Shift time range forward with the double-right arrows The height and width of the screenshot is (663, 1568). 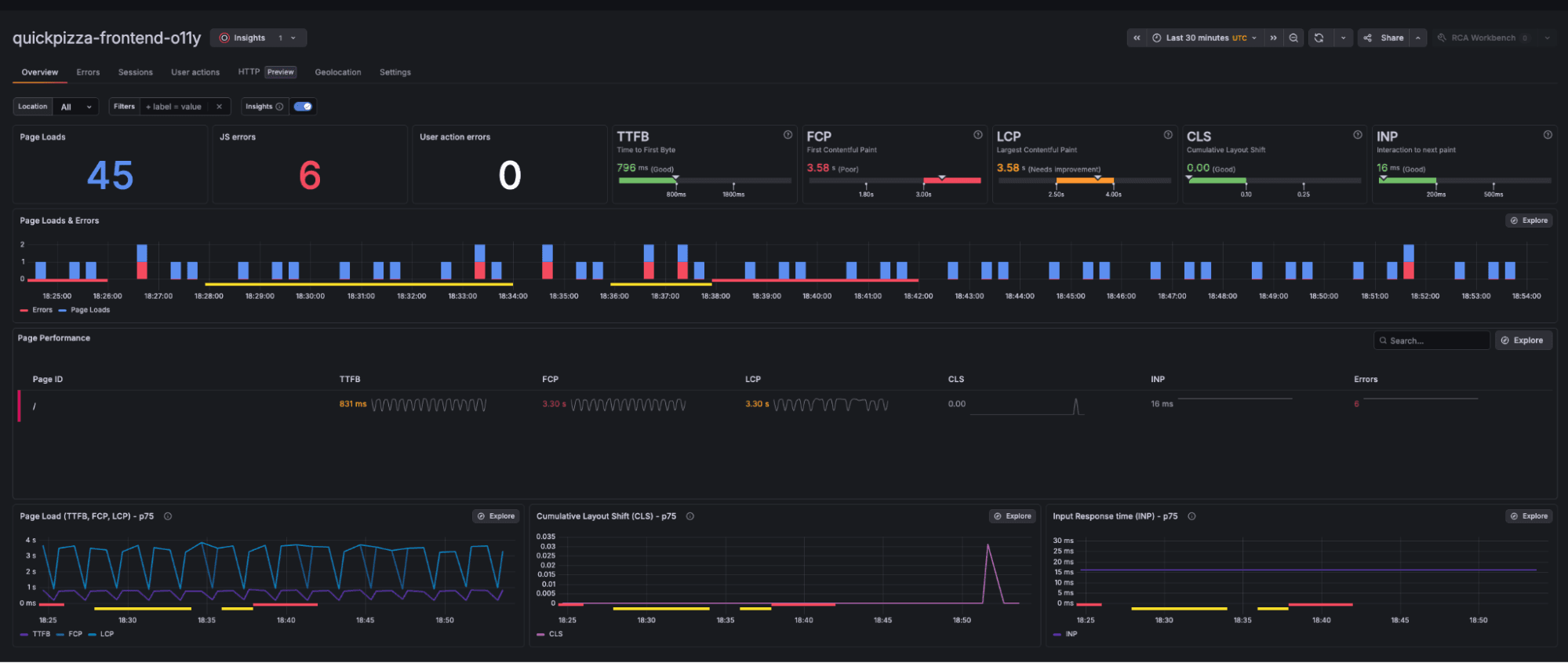1273,38
